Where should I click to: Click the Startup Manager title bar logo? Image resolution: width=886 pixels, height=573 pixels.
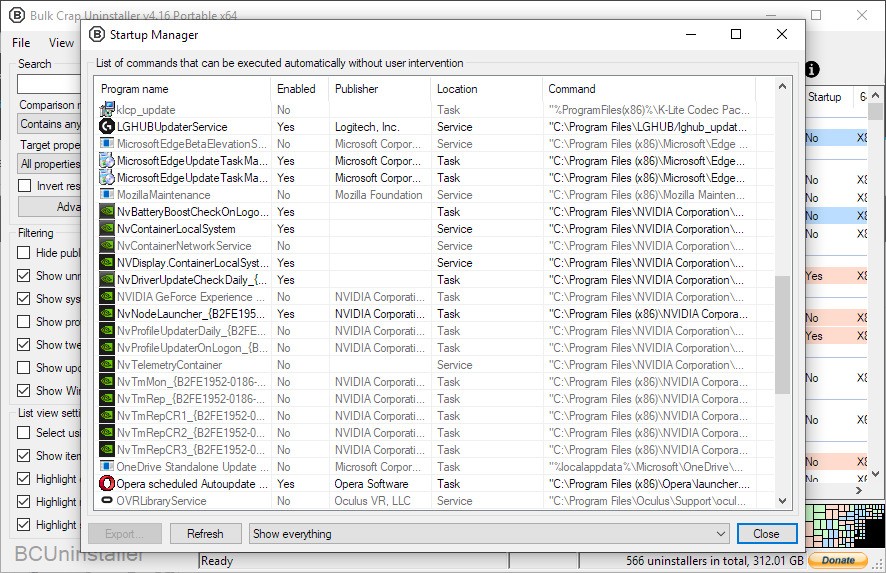coord(97,34)
